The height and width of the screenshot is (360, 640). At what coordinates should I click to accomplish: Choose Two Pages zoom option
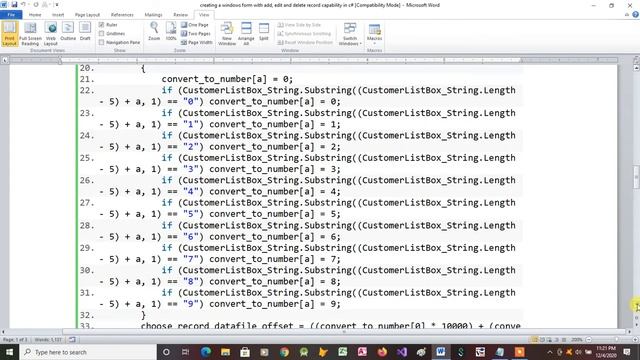[x=196, y=33]
